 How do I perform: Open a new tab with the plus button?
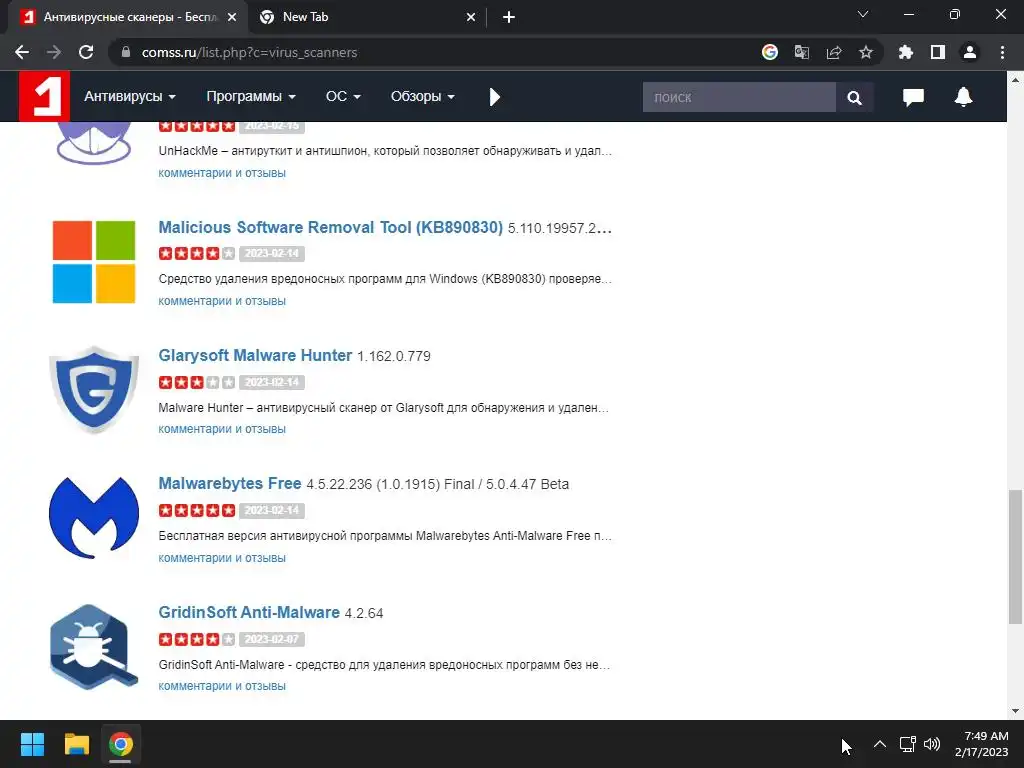click(509, 18)
